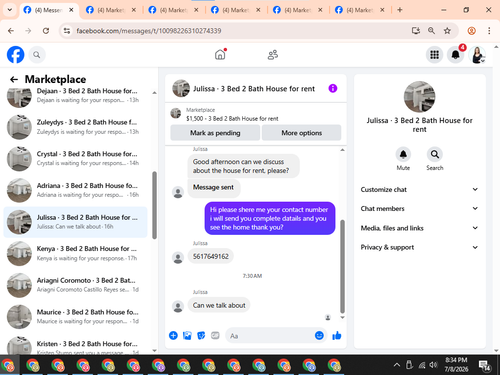Select Ariagni Coromoto's conversation
The height and width of the screenshot is (375, 500).
point(75,285)
